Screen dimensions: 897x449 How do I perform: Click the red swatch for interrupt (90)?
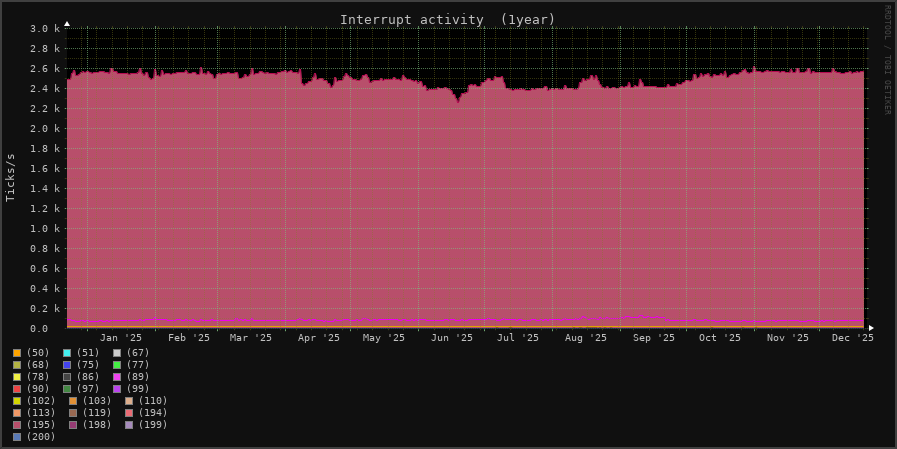coord(17,389)
